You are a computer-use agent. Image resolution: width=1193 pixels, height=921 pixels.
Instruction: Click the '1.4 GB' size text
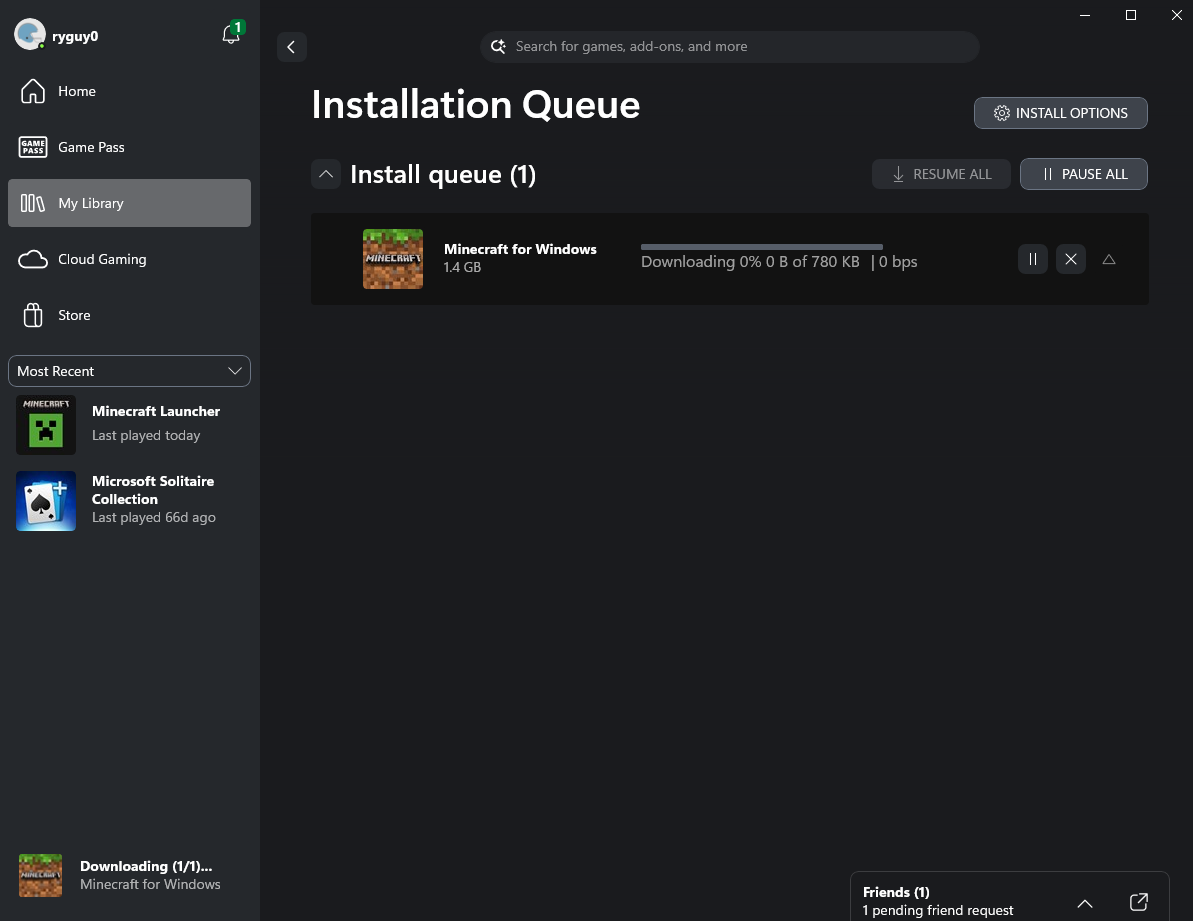click(462, 268)
